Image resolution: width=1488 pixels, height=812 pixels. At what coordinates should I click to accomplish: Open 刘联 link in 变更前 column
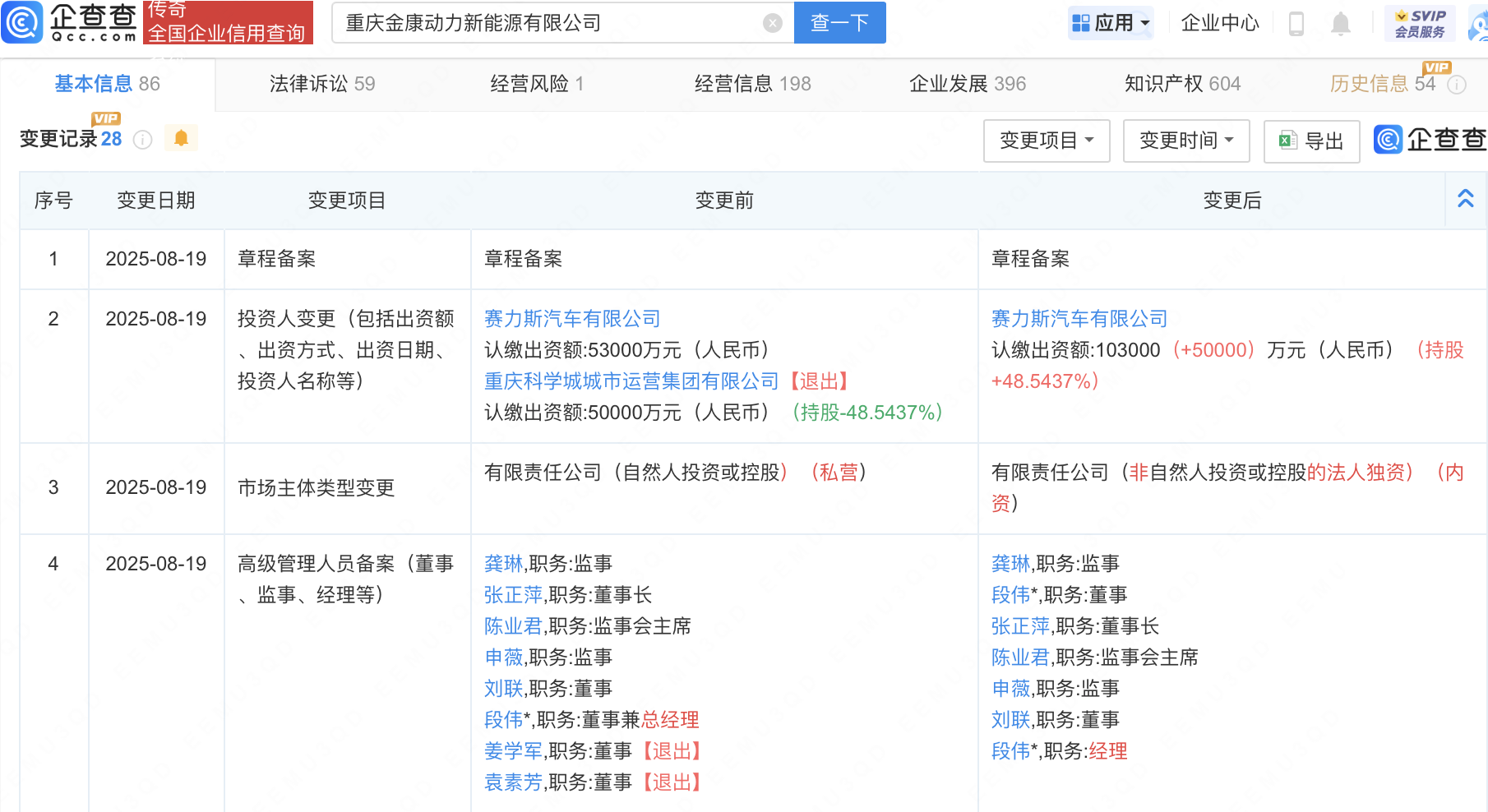[x=503, y=689]
